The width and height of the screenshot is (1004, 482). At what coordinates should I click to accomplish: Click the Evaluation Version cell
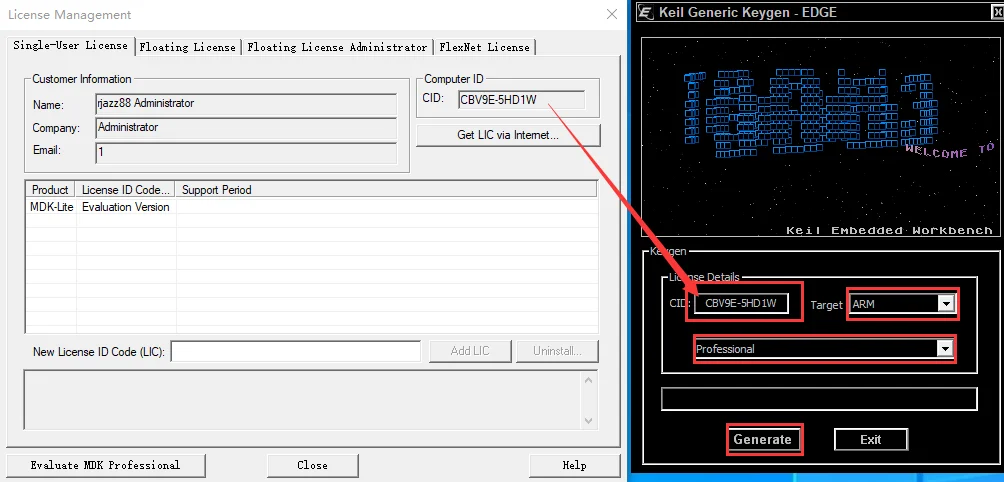pos(126,207)
